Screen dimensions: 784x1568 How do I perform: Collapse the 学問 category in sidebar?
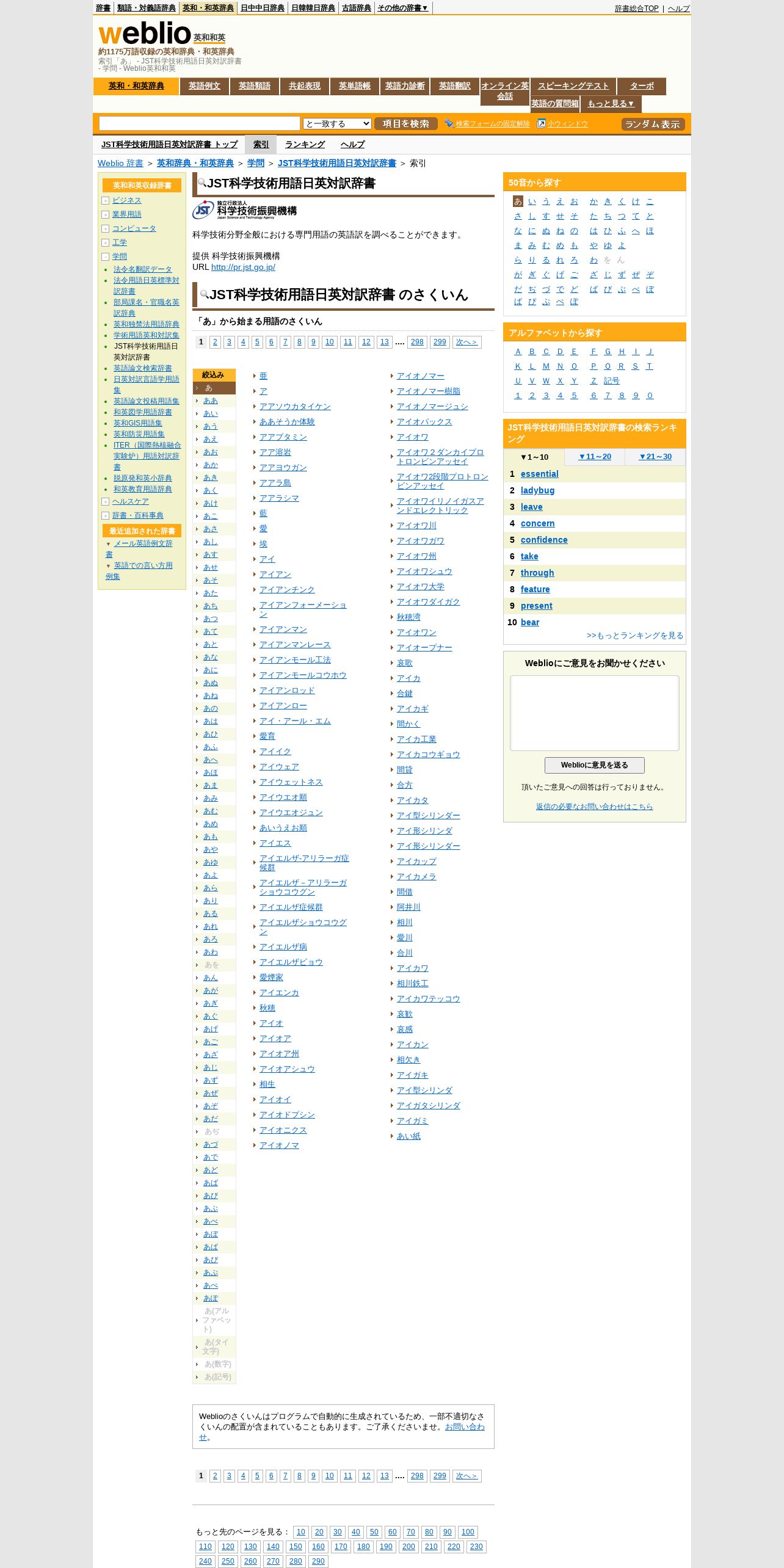pyautogui.click(x=105, y=257)
